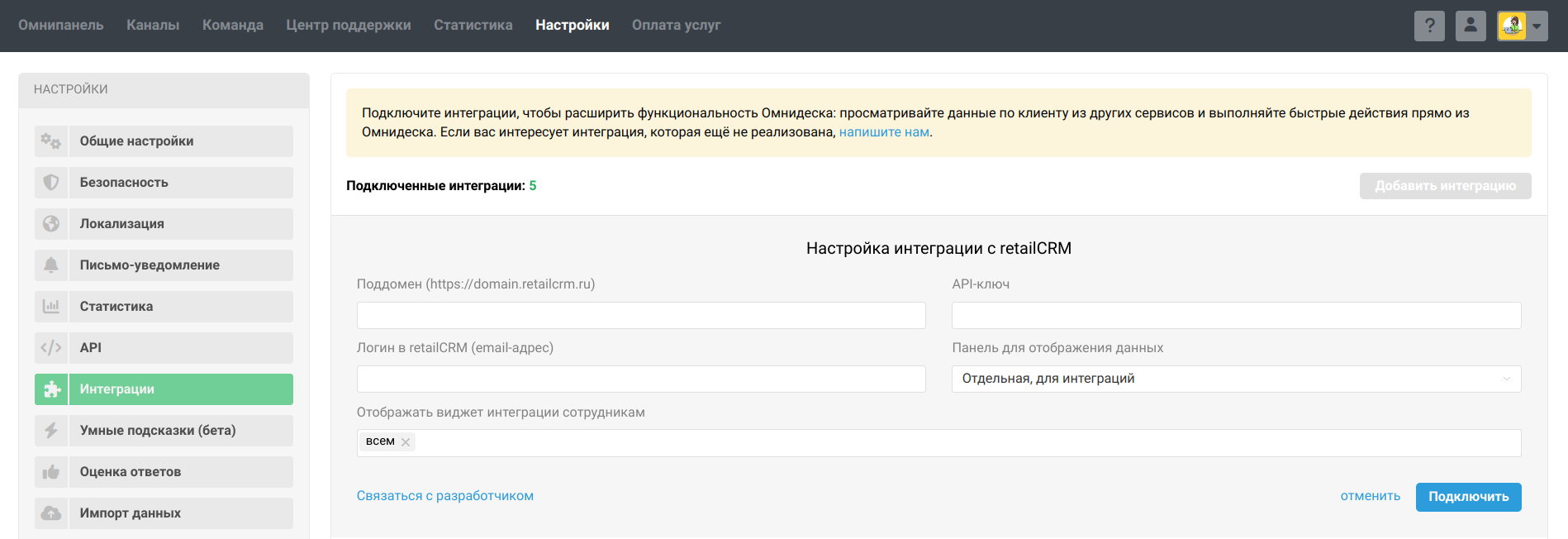This screenshot has height=539, width=1568.
Task: Click the Подключить button
Action: pyautogui.click(x=1468, y=497)
